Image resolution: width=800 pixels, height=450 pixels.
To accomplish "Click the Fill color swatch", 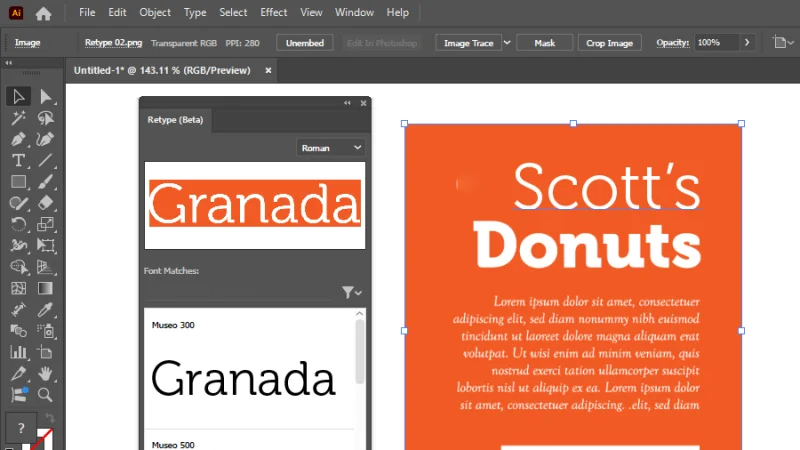I will (21, 428).
